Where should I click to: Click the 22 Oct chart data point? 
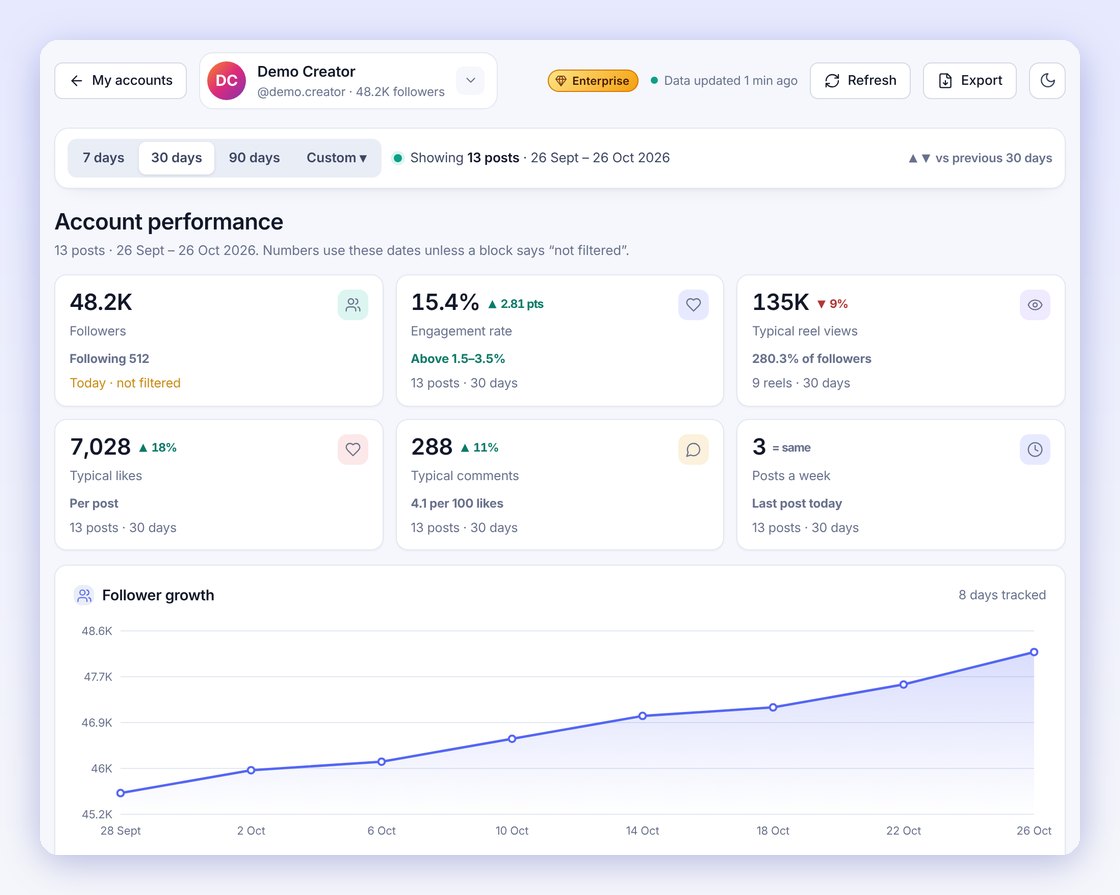tap(904, 684)
